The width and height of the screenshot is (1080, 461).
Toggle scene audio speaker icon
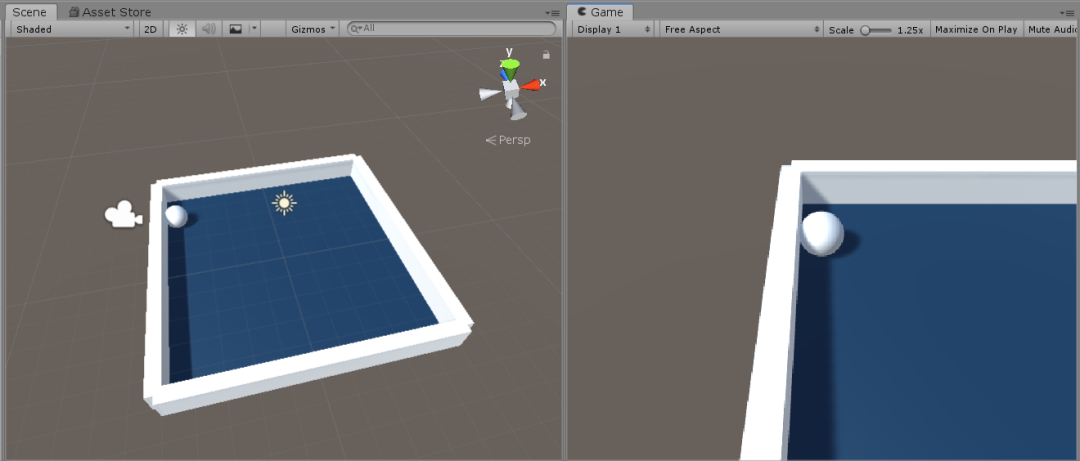(x=209, y=29)
